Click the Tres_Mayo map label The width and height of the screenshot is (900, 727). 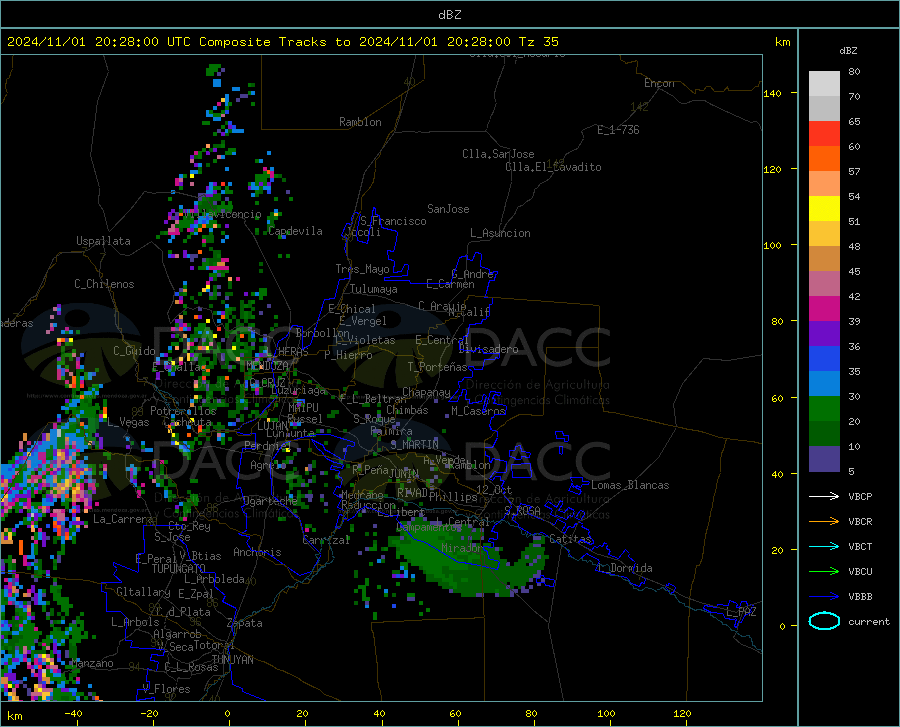(362, 269)
